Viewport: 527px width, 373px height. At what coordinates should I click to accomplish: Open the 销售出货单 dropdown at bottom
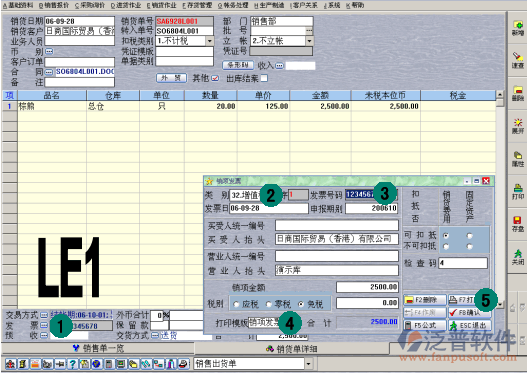(x=308, y=364)
